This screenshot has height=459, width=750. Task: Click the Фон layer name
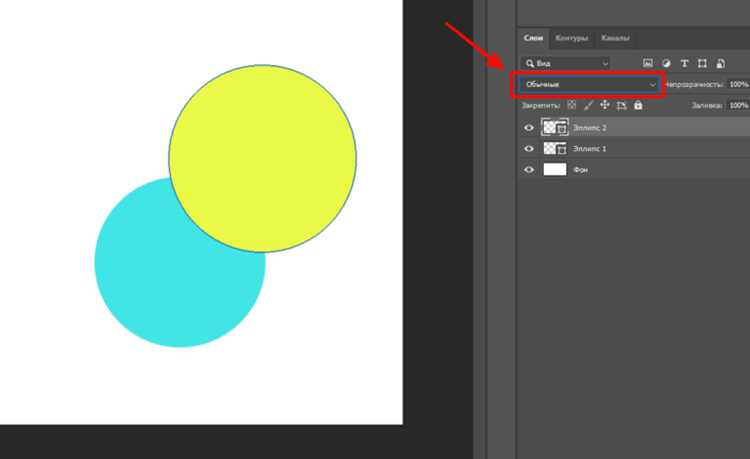pyautogui.click(x=580, y=170)
